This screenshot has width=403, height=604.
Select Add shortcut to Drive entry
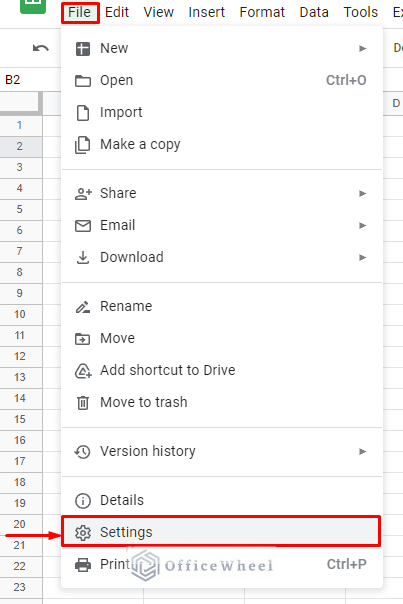(x=222, y=371)
